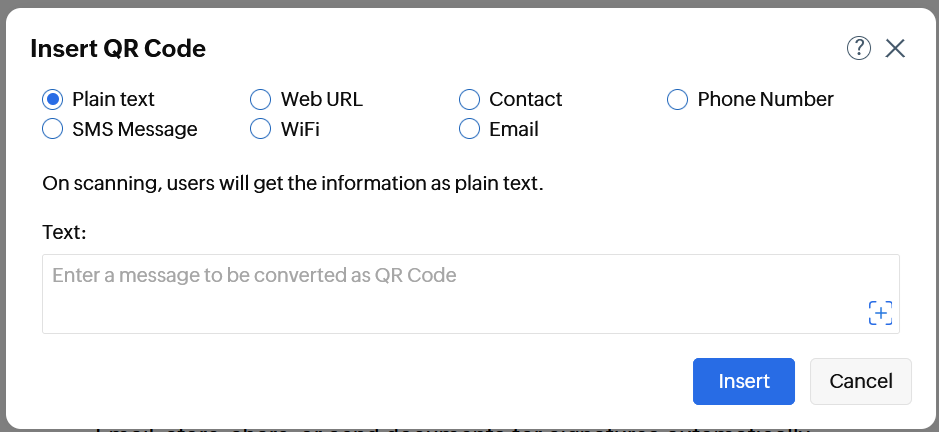Click the "Text:" field label
Screen dimensions: 939x432
point(65,232)
